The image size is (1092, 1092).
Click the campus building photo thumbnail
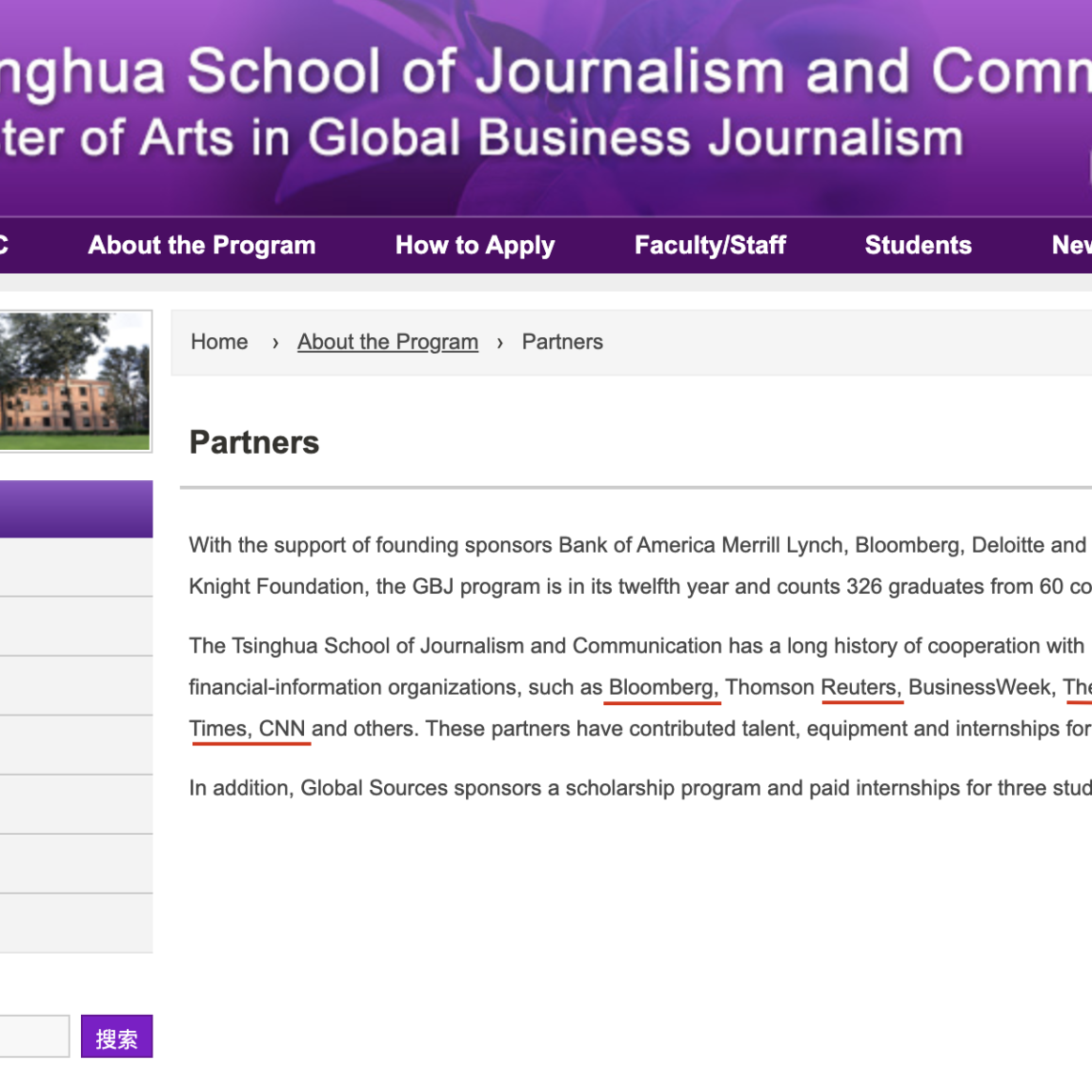tap(74, 381)
